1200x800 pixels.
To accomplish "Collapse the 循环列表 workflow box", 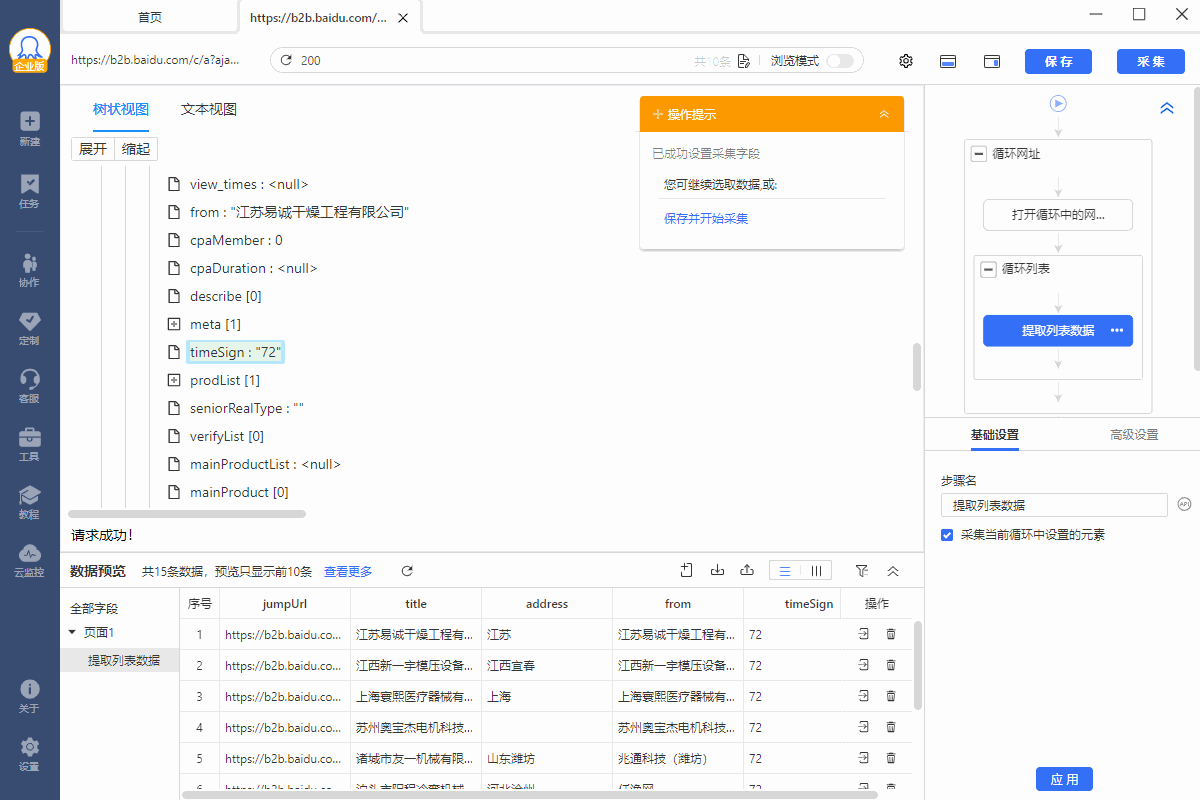I will (x=989, y=269).
